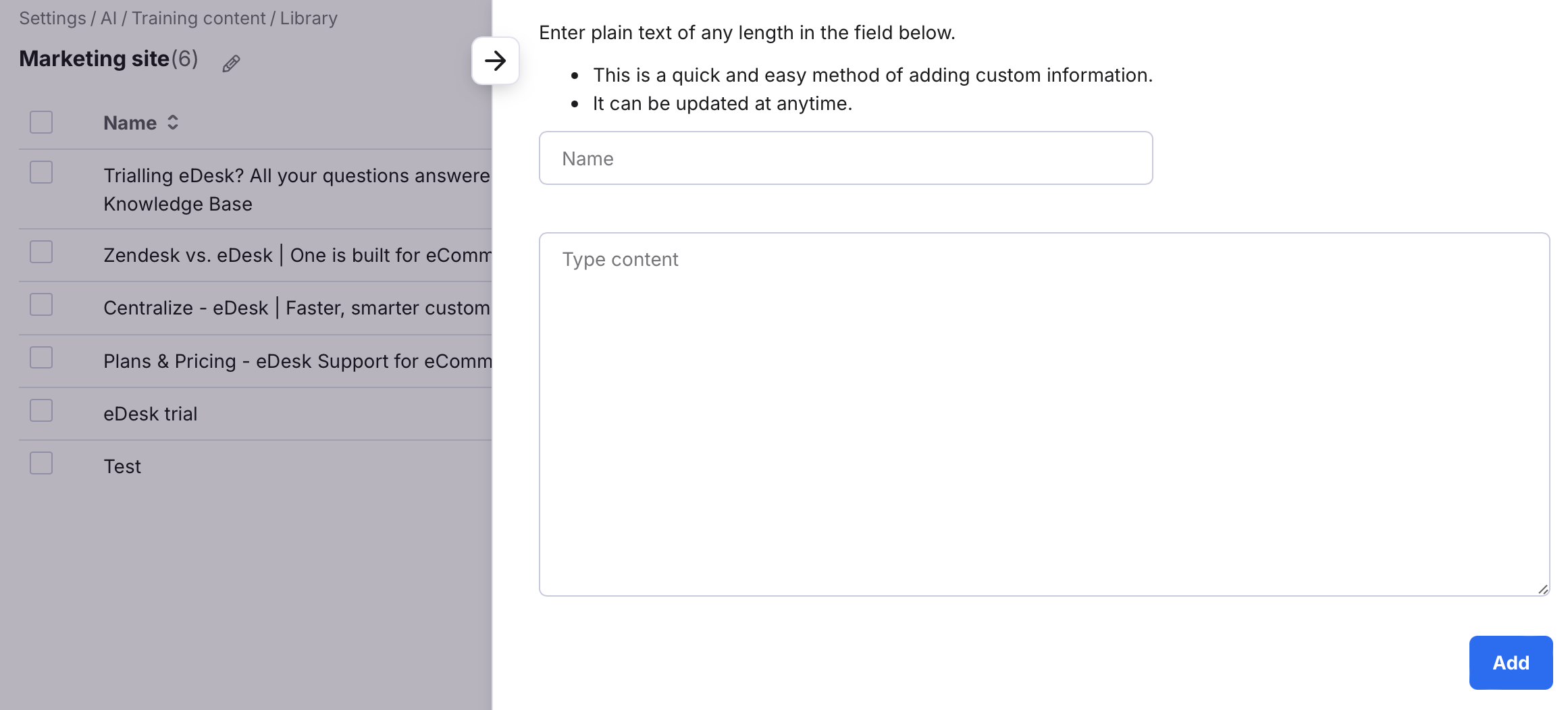This screenshot has width=1568, height=710.
Task: Sort by the Name column arrows
Action: pos(173,122)
